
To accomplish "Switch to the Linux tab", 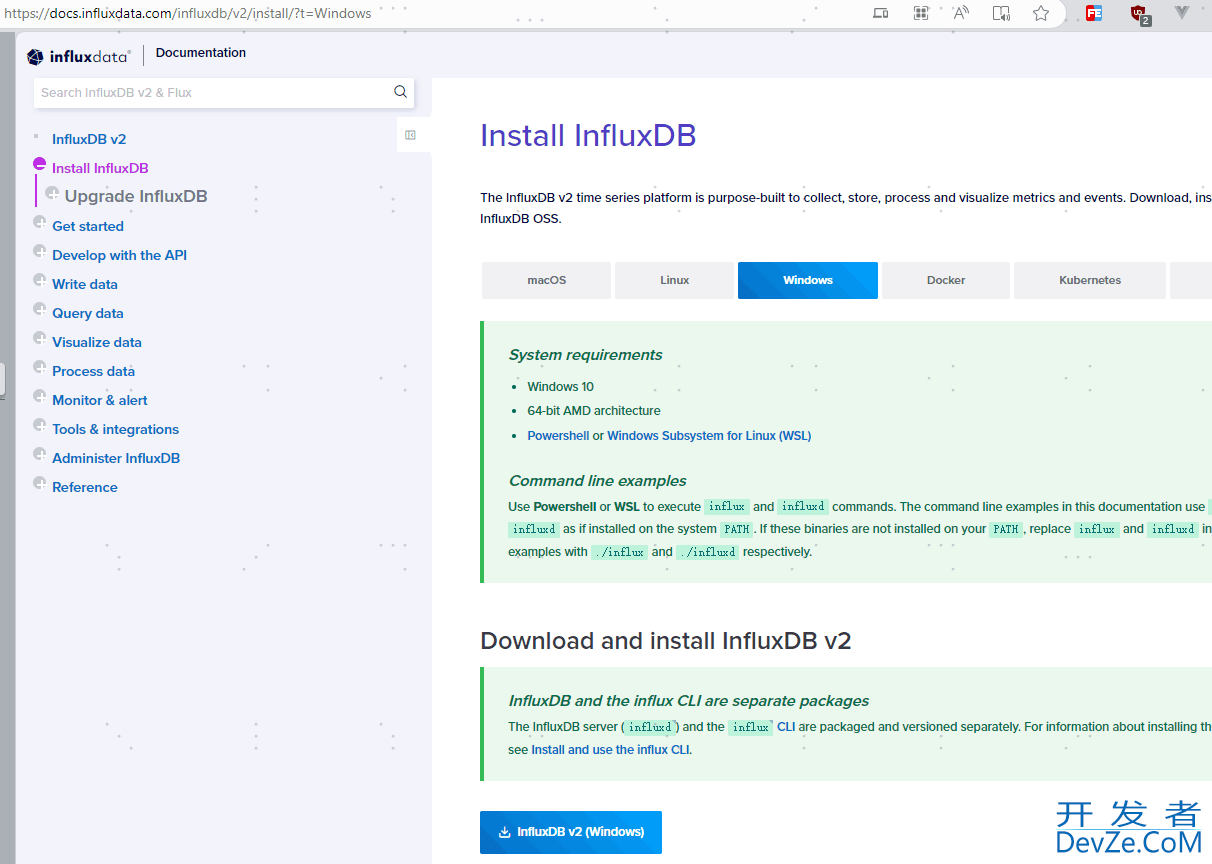I will tap(675, 280).
